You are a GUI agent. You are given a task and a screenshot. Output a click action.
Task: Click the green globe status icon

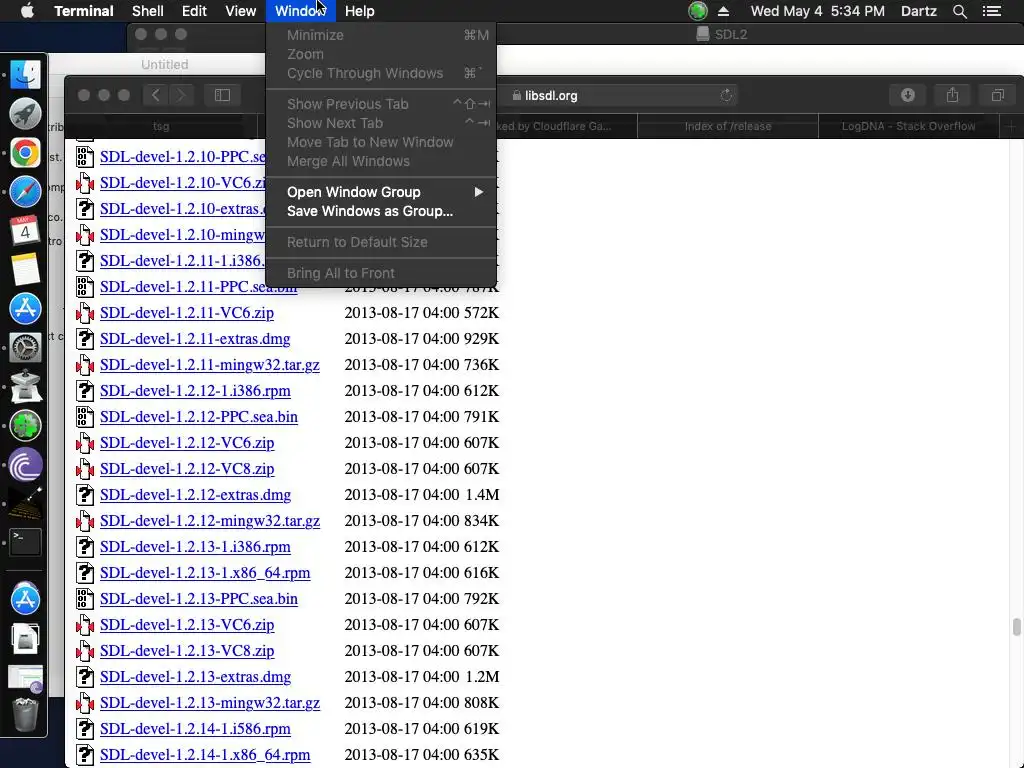[697, 11]
